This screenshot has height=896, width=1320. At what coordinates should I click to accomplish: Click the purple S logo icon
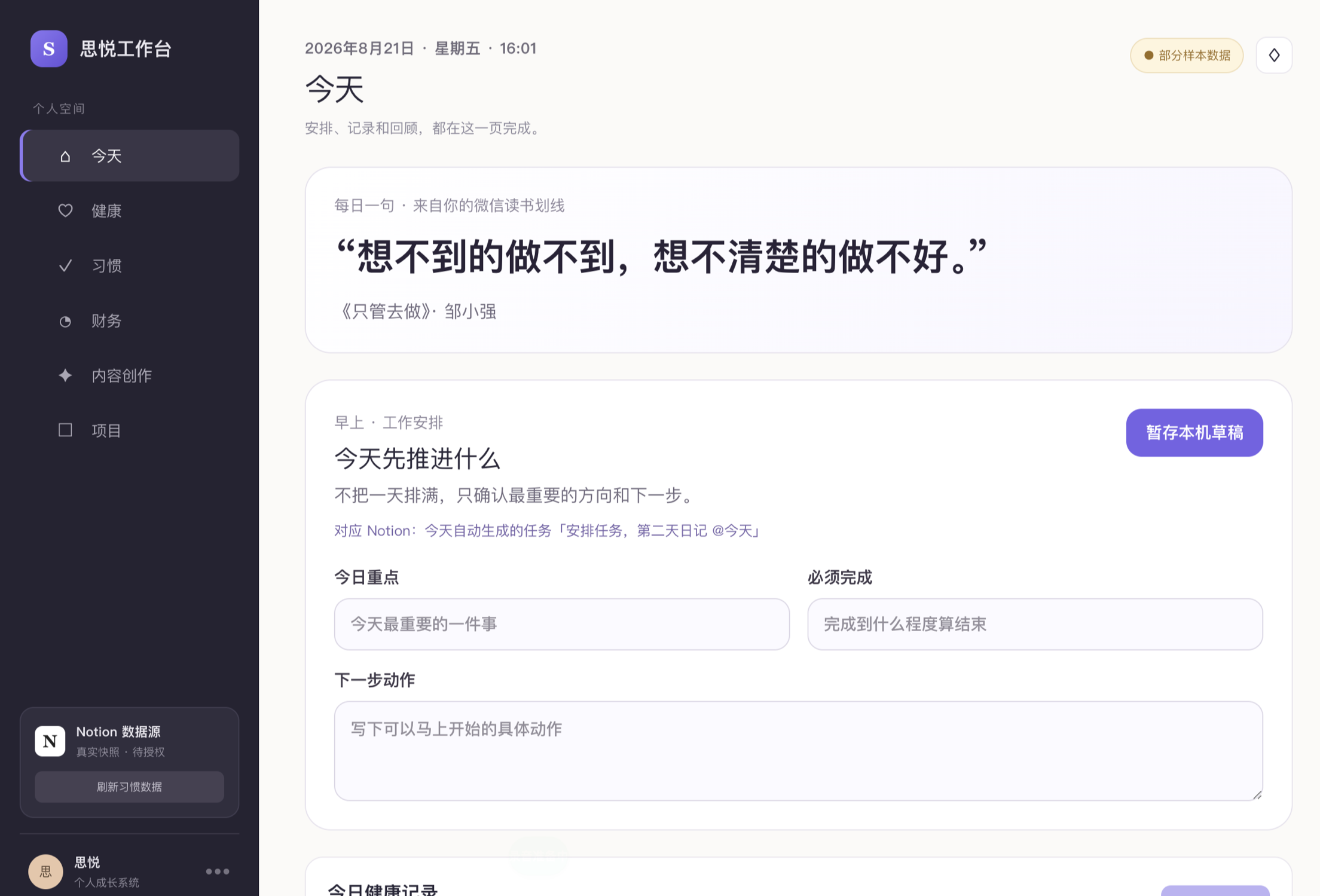pos(49,48)
